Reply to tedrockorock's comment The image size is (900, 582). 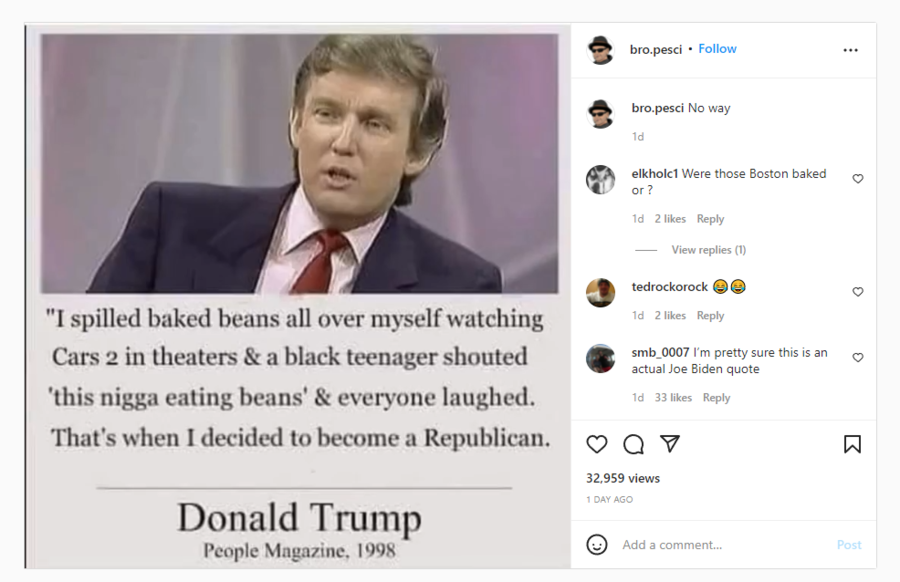tap(711, 316)
